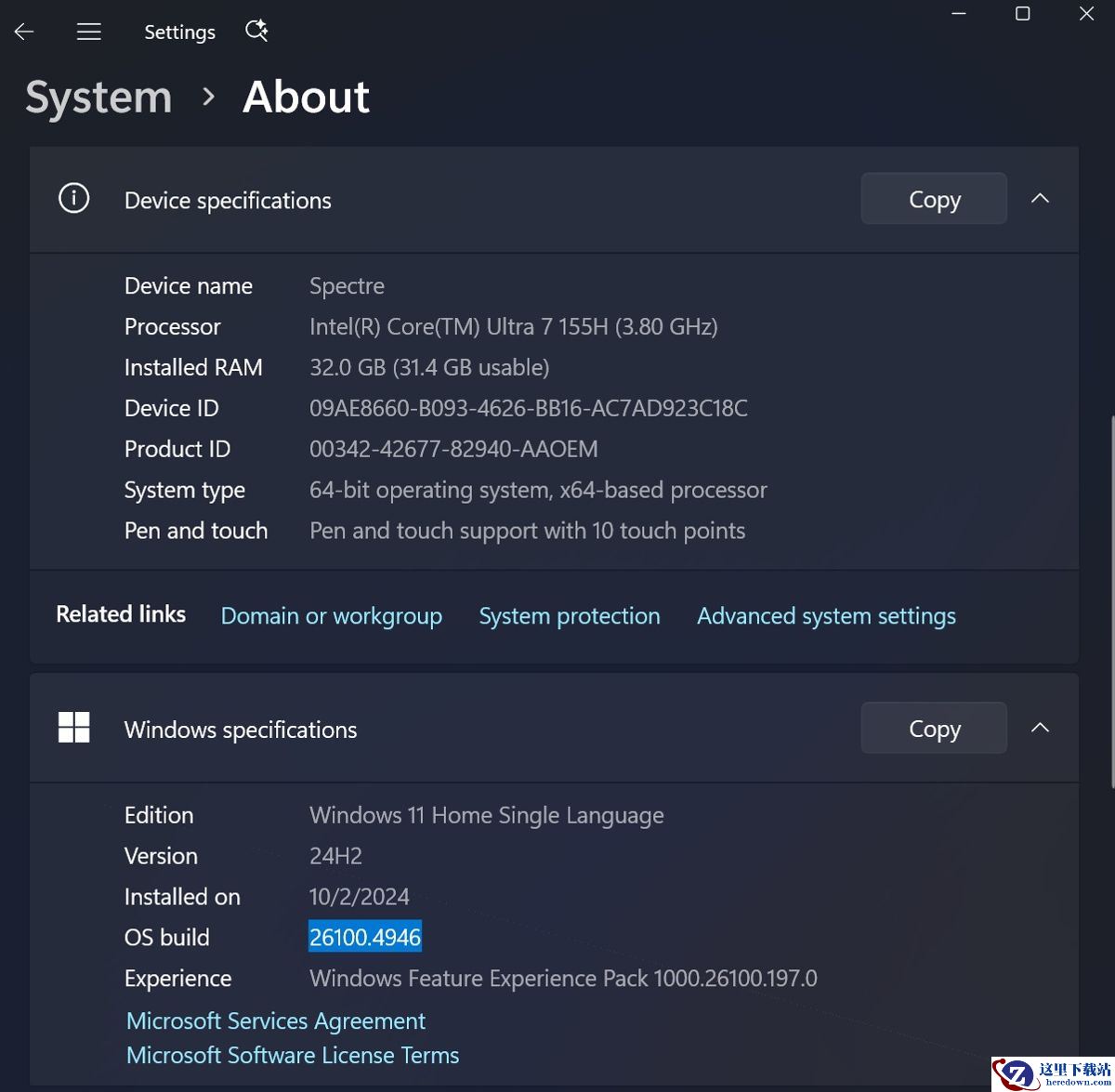Viewport: 1115px width, 1092px height.
Task: Minimize the Settings window
Action: [960, 14]
